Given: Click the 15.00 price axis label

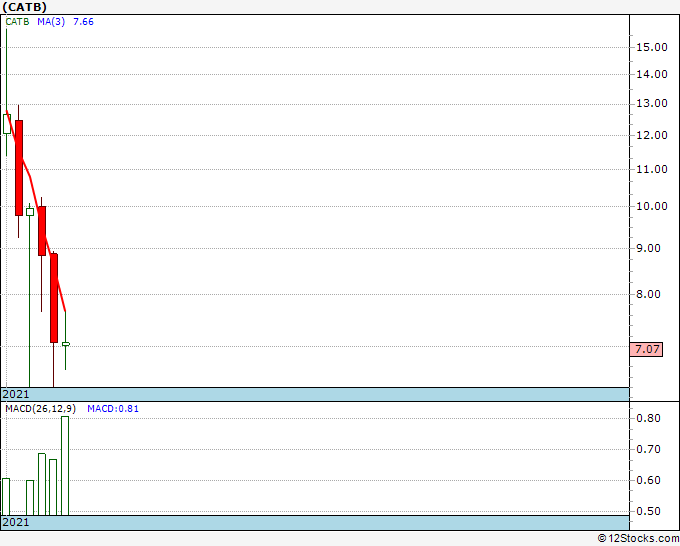Looking at the screenshot, I should click(x=652, y=47).
